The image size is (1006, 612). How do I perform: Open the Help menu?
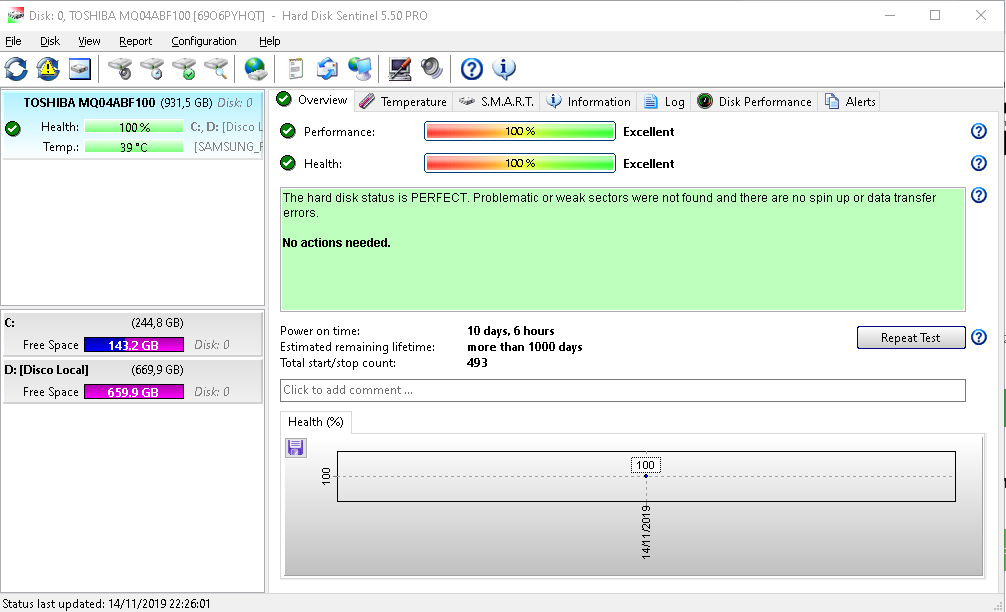point(269,41)
